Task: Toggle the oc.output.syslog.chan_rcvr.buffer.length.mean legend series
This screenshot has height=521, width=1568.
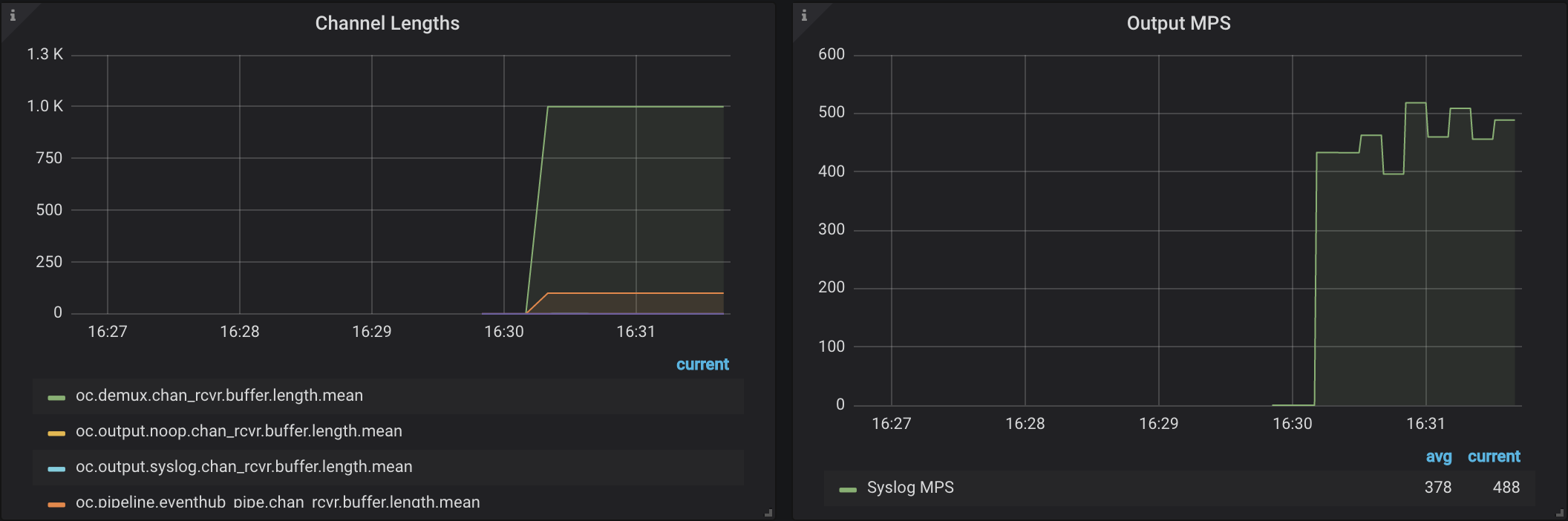Action: (244, 467)
